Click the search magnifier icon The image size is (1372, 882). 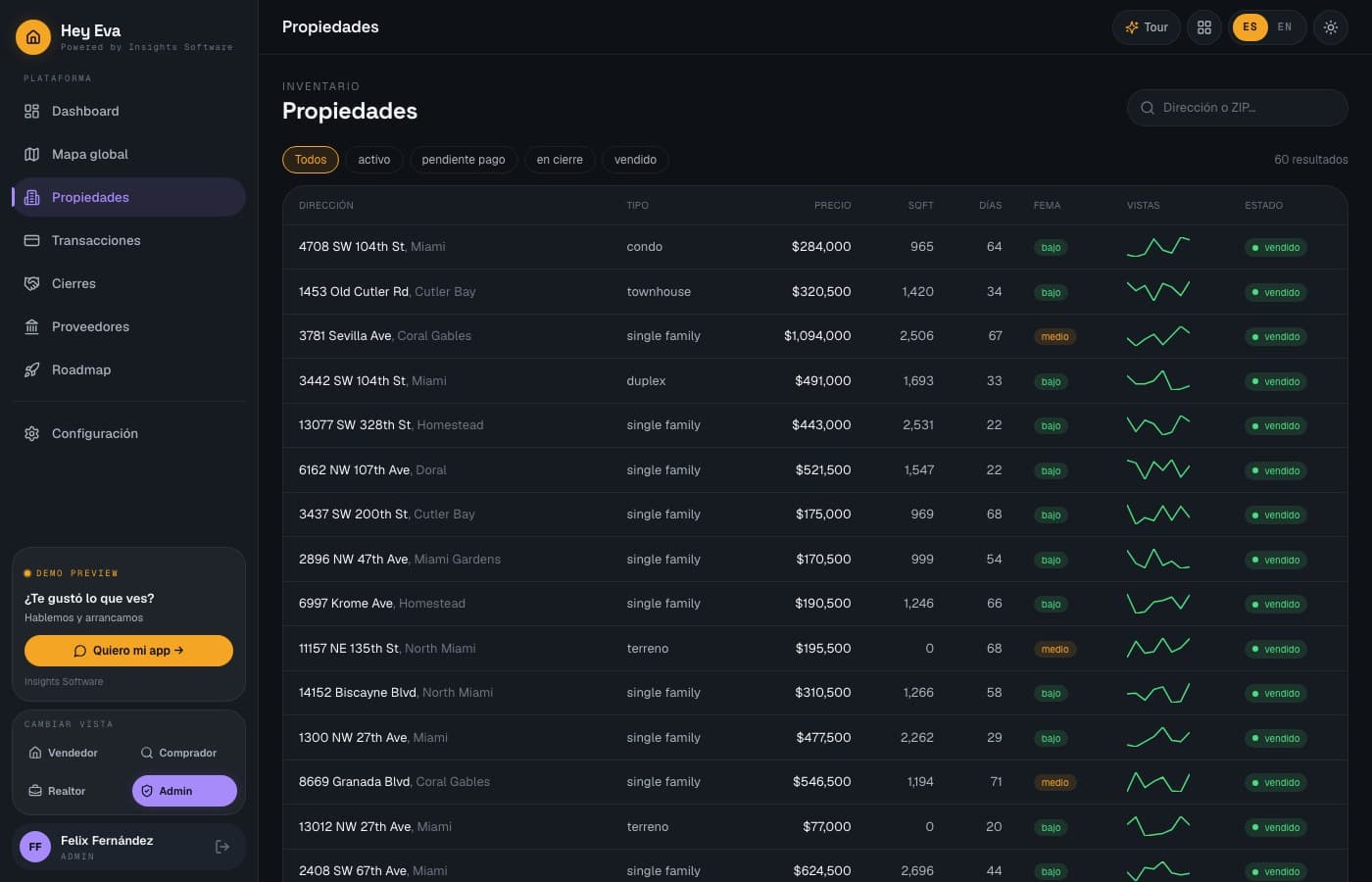1148,108
